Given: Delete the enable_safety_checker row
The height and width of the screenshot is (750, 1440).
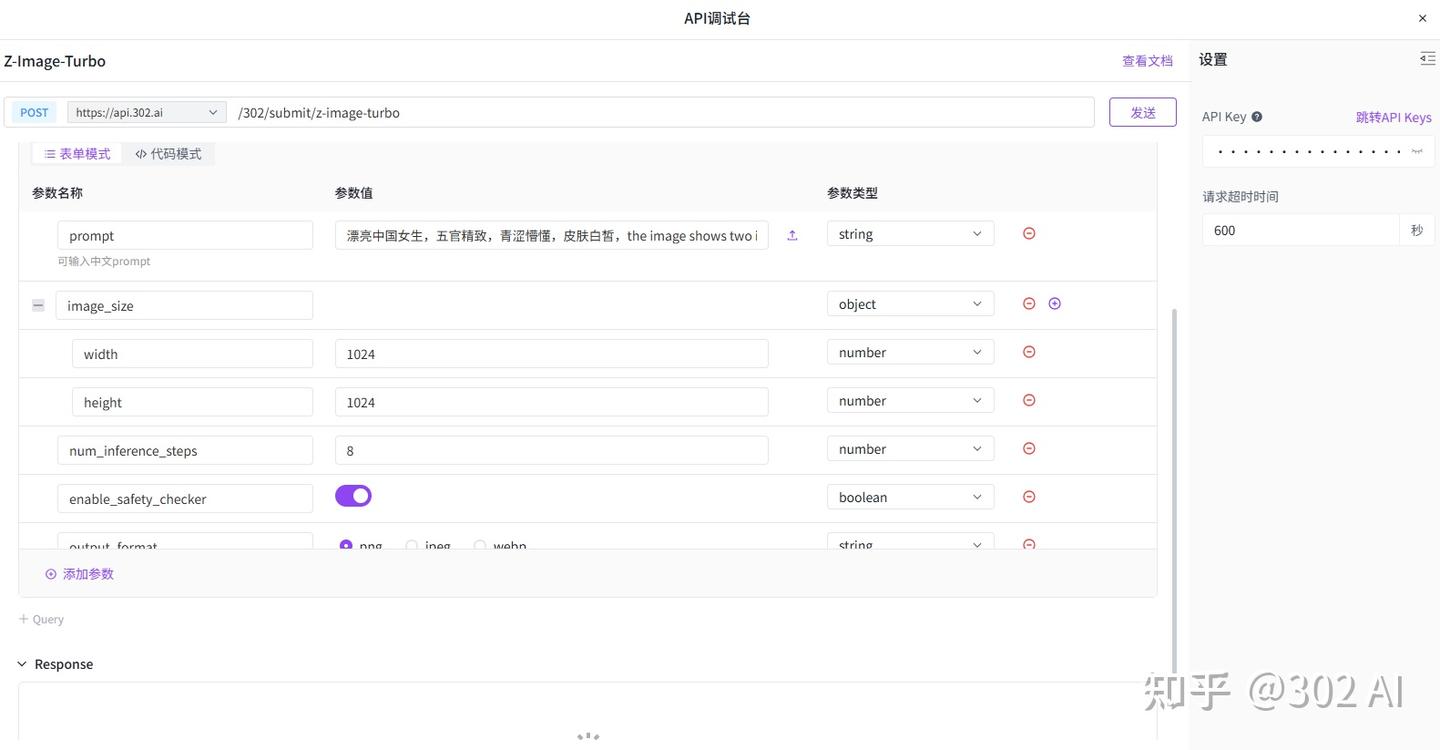Looking at the screenshot, I should pyautogui.click(x=1029, y=497).
